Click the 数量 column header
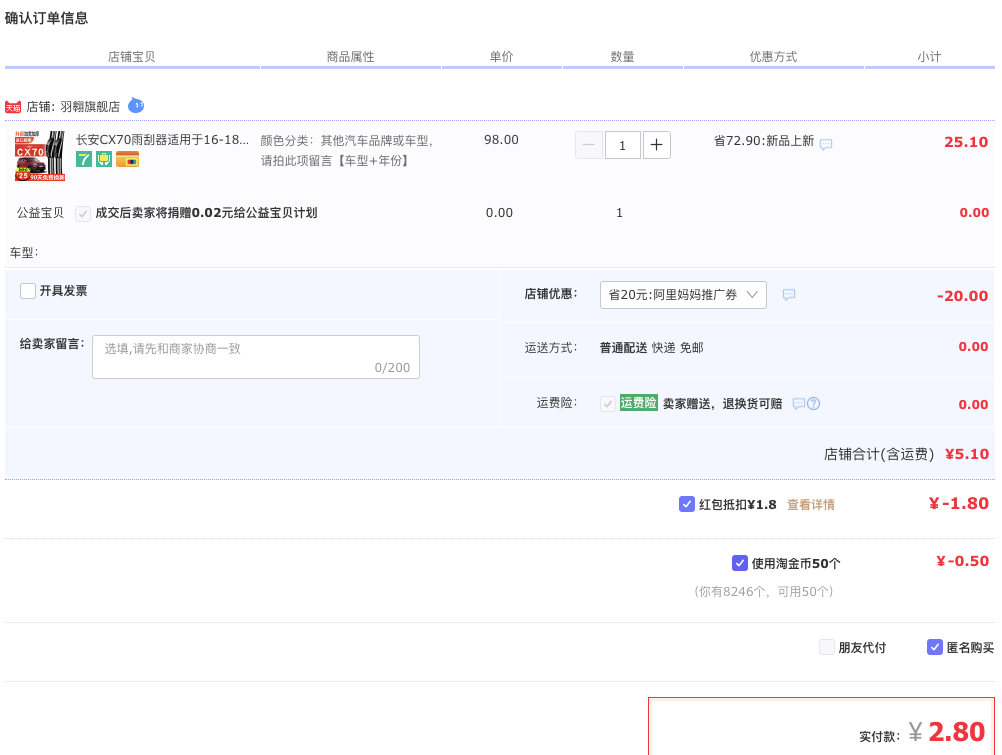This screenshot has height=755, width=1002. 622,57
